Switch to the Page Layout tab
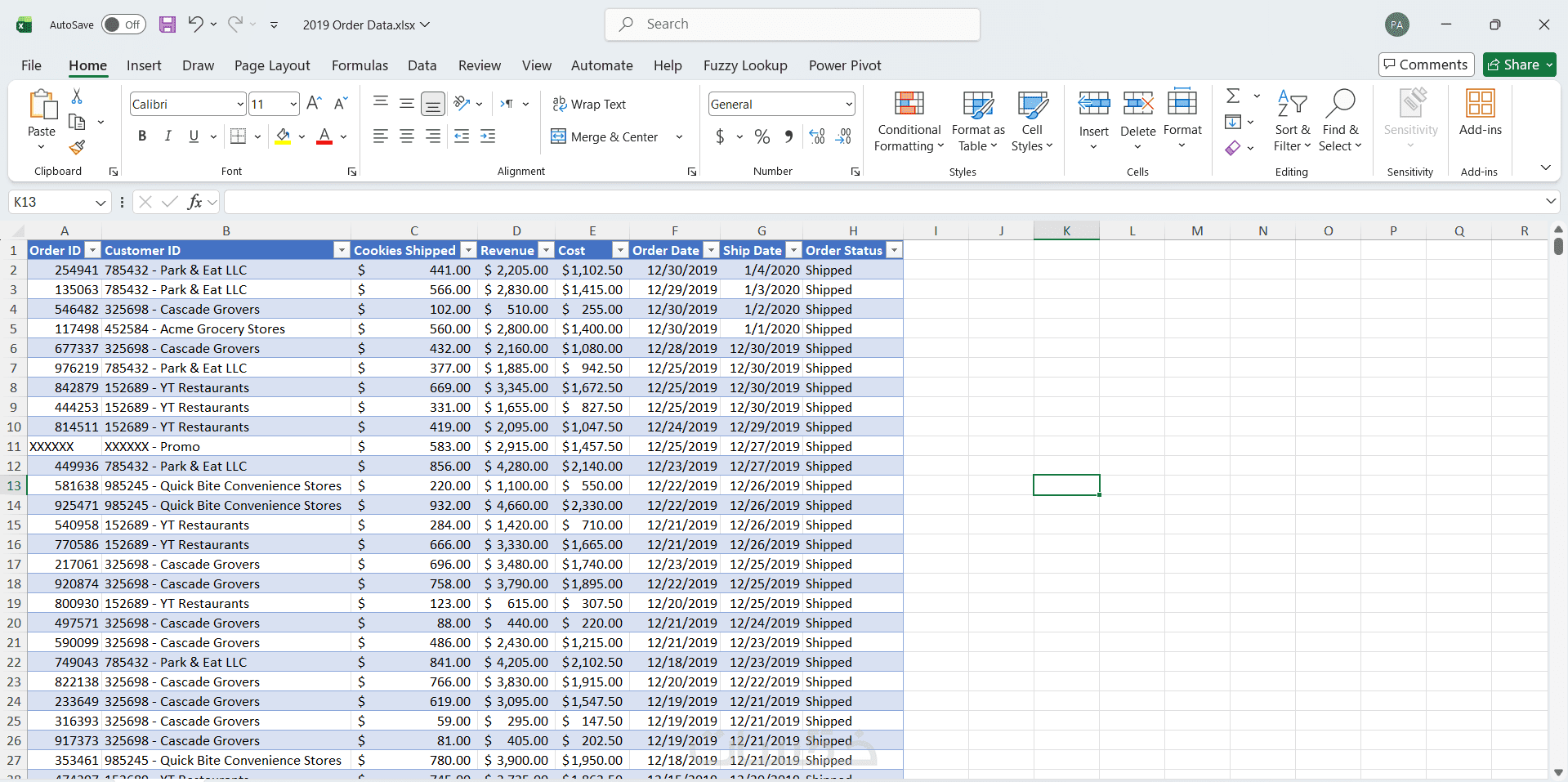 [272, 65]
